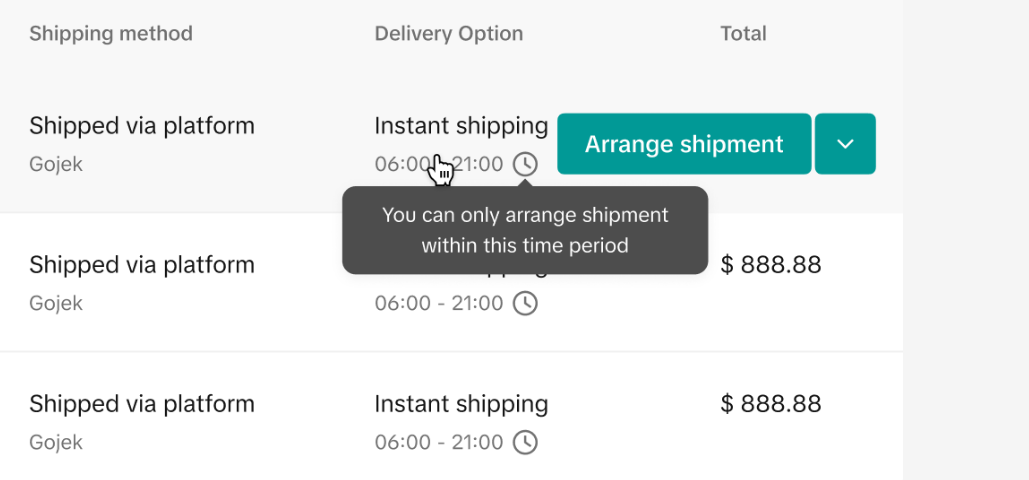This screenshot has height=480, width=1029.
Task: Click Instant shipping in the third row
Action: [461, 404]
